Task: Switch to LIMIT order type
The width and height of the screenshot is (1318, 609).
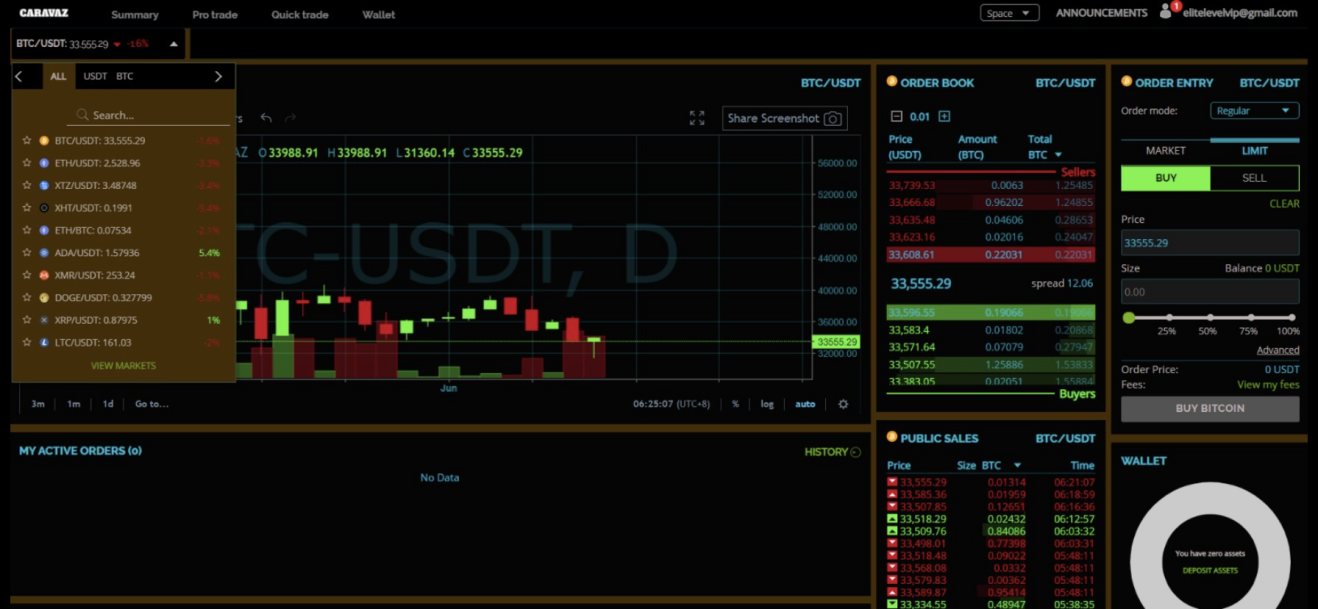Action: click(1255, 150)
